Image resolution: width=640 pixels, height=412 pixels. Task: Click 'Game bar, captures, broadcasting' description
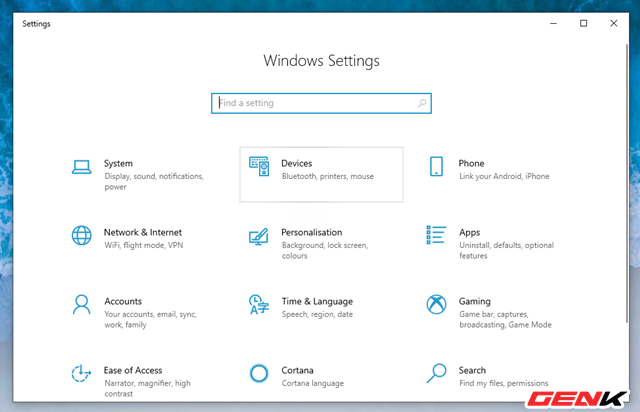pos(505,319)
